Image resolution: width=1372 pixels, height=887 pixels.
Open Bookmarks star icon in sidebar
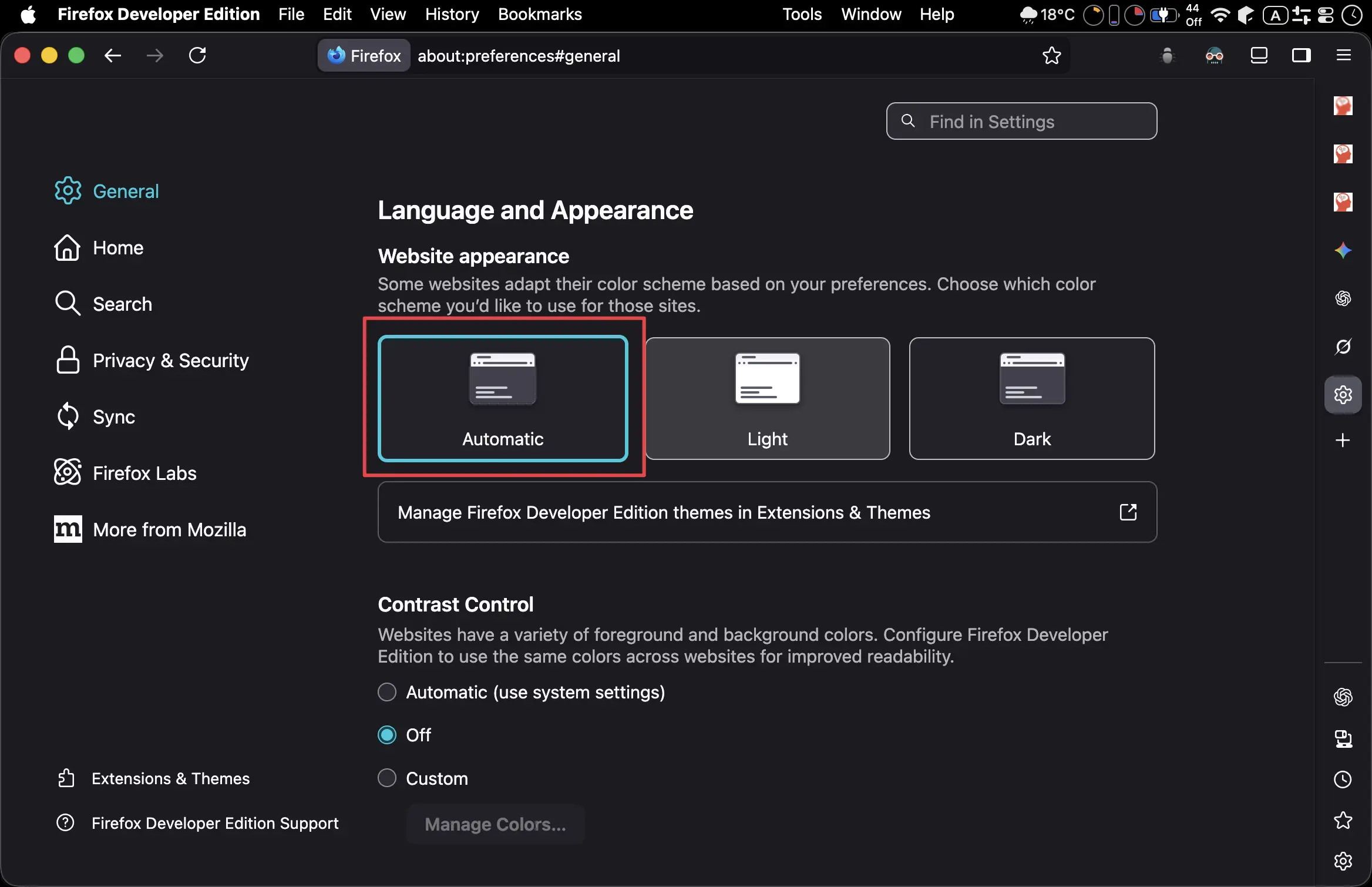point(1343,821)
